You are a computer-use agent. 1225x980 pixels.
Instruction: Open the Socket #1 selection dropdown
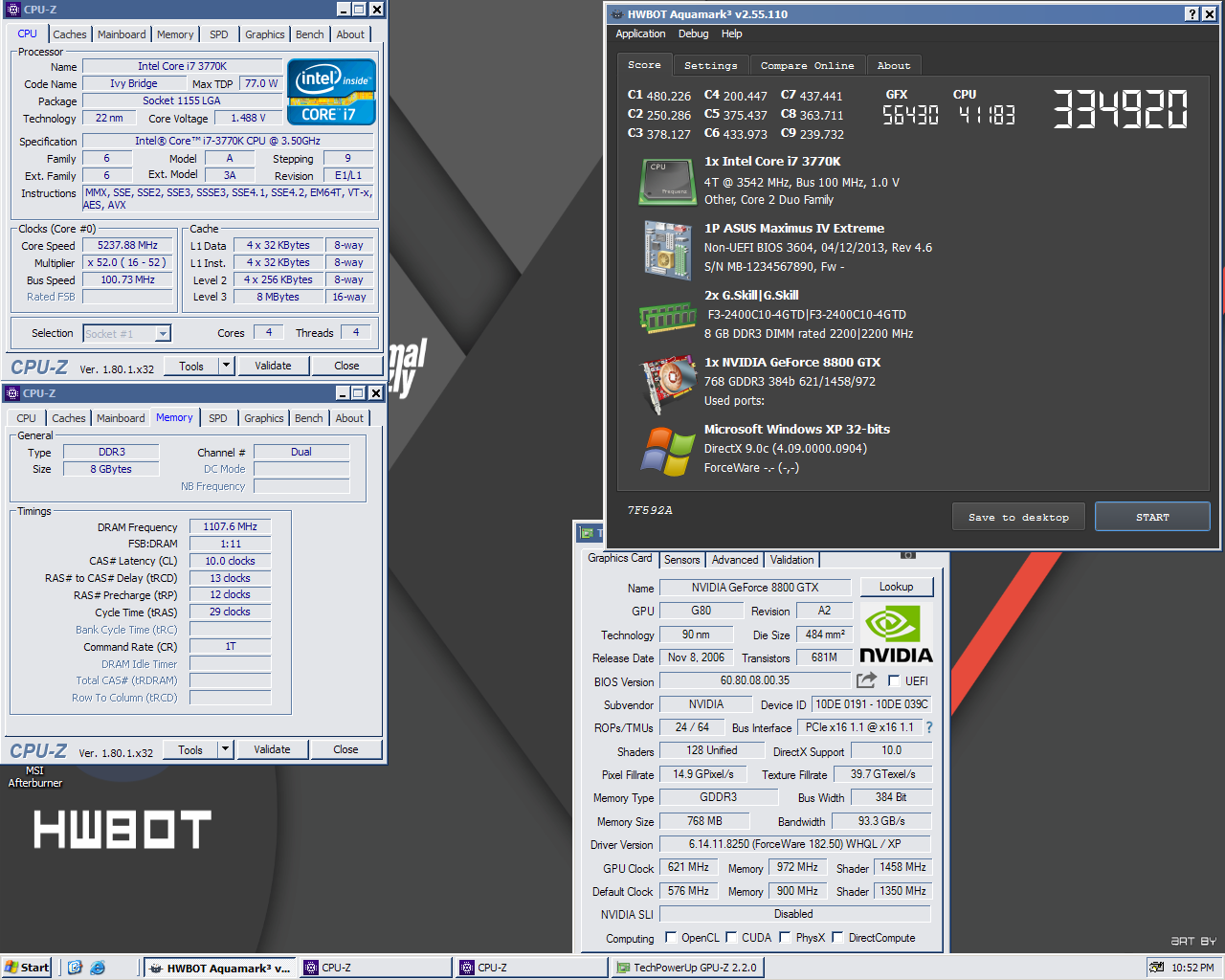click(x=163, y=333)
